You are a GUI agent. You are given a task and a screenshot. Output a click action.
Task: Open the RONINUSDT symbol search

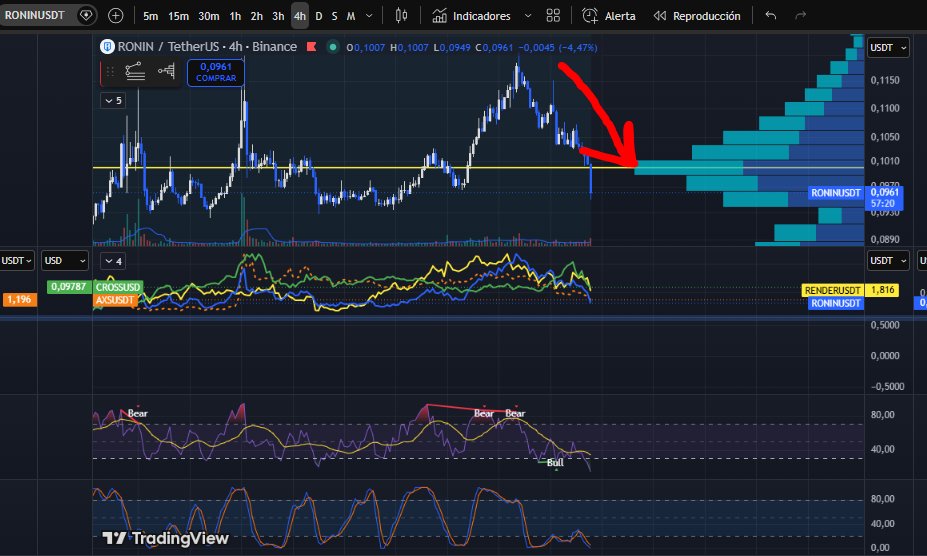pos(34,15)
